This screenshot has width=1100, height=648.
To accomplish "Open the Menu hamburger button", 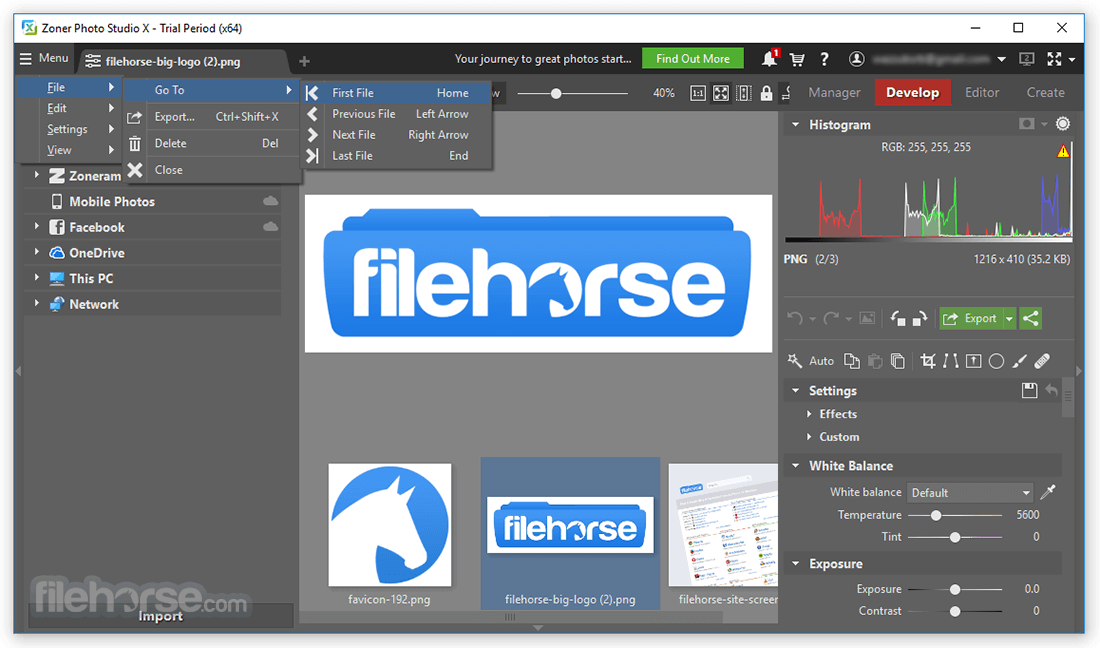I will pyautogui.click(x=43, y=58).
